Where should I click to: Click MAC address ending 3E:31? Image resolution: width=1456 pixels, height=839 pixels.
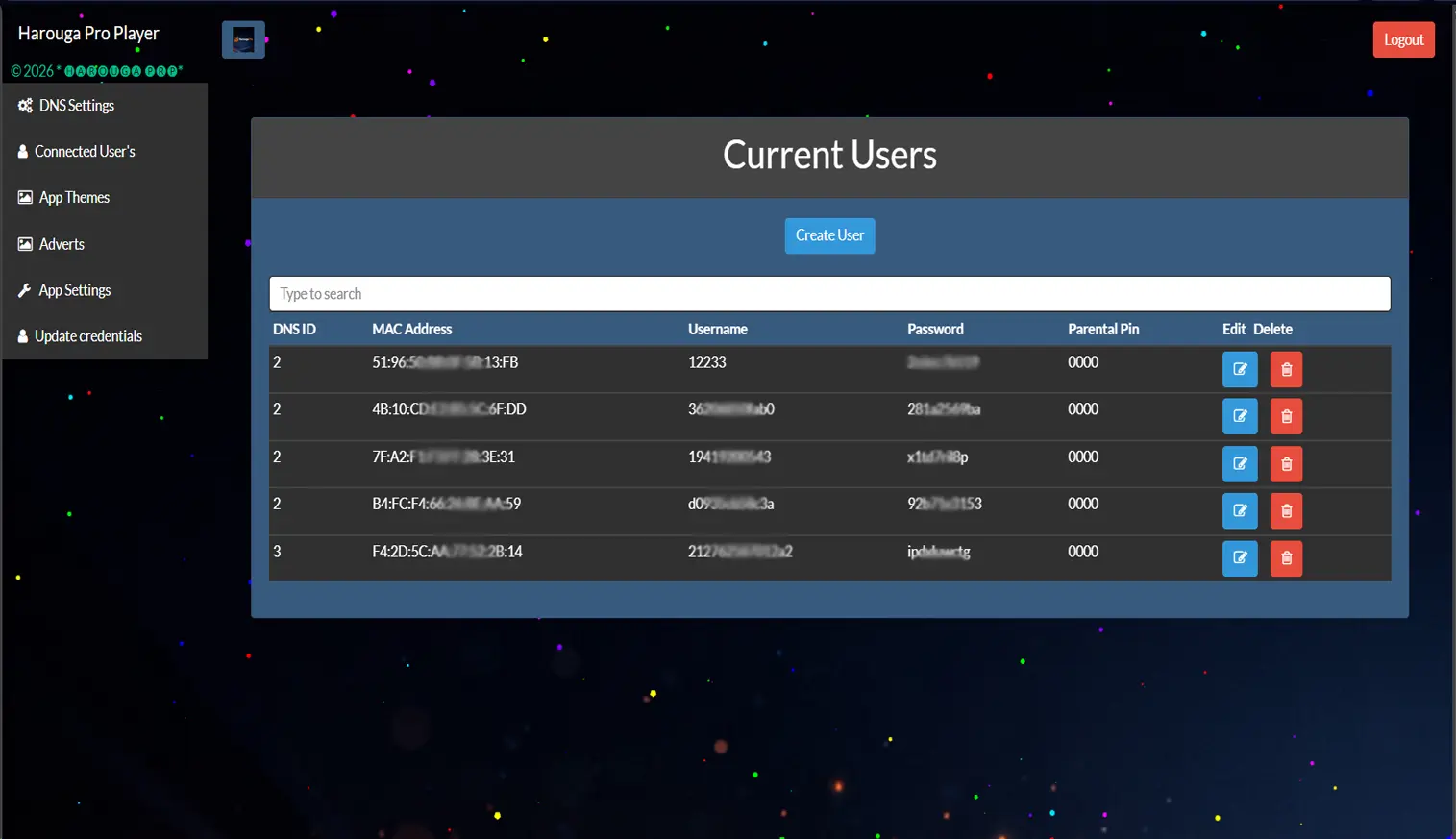[443, 457]
